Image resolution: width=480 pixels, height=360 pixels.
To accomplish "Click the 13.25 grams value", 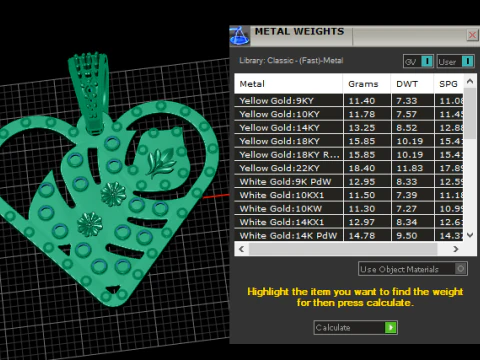I will [362, 128].
